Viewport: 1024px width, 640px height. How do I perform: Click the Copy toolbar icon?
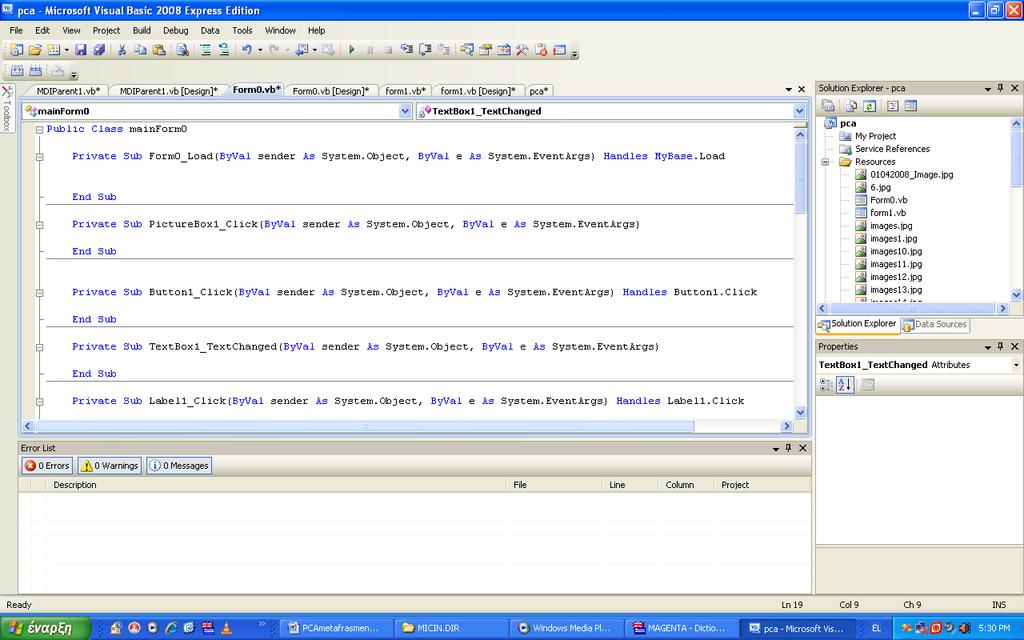140,50
